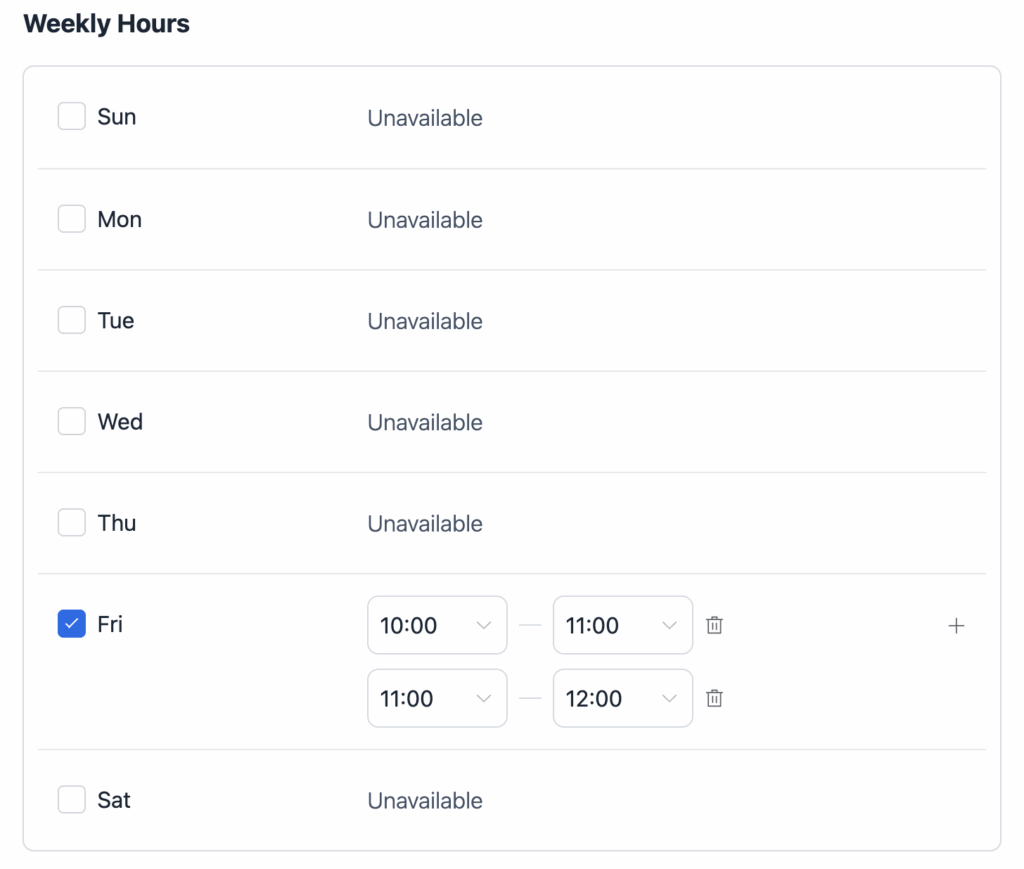Enable Tuesday availability
This screenshot has width=1024, height=869.
click(71, 320)
